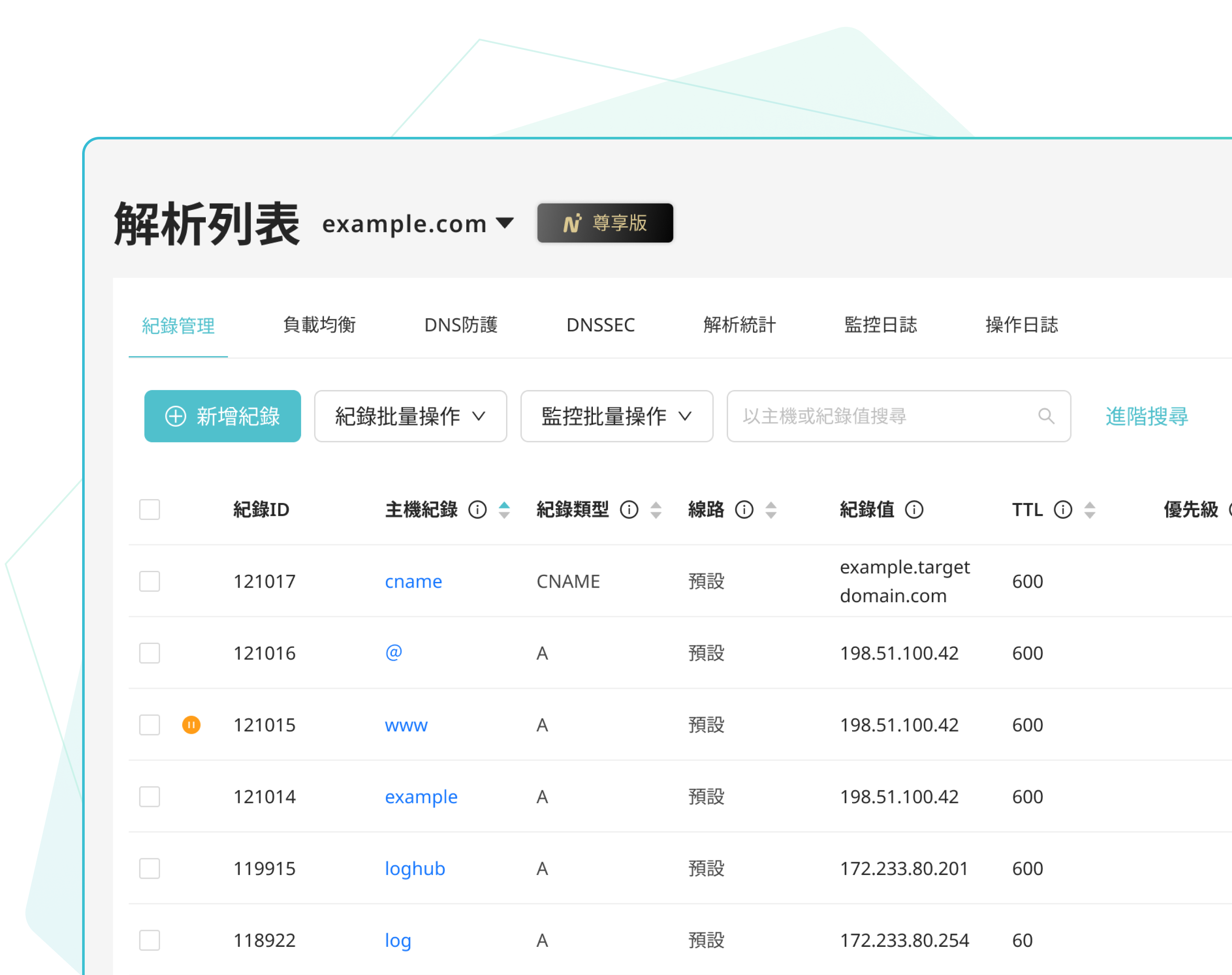1232x975 pixels.
Task: Select checkbox for record 119915
Action: 150,868
